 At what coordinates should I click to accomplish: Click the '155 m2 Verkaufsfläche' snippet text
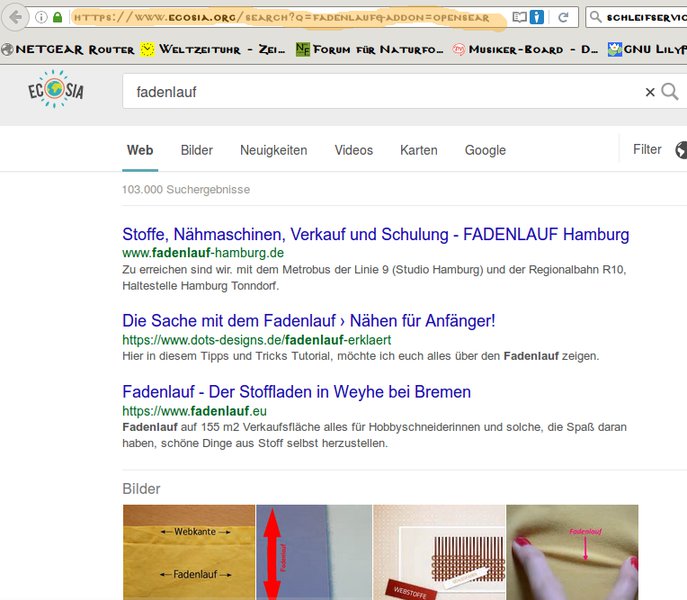(374, 435)
